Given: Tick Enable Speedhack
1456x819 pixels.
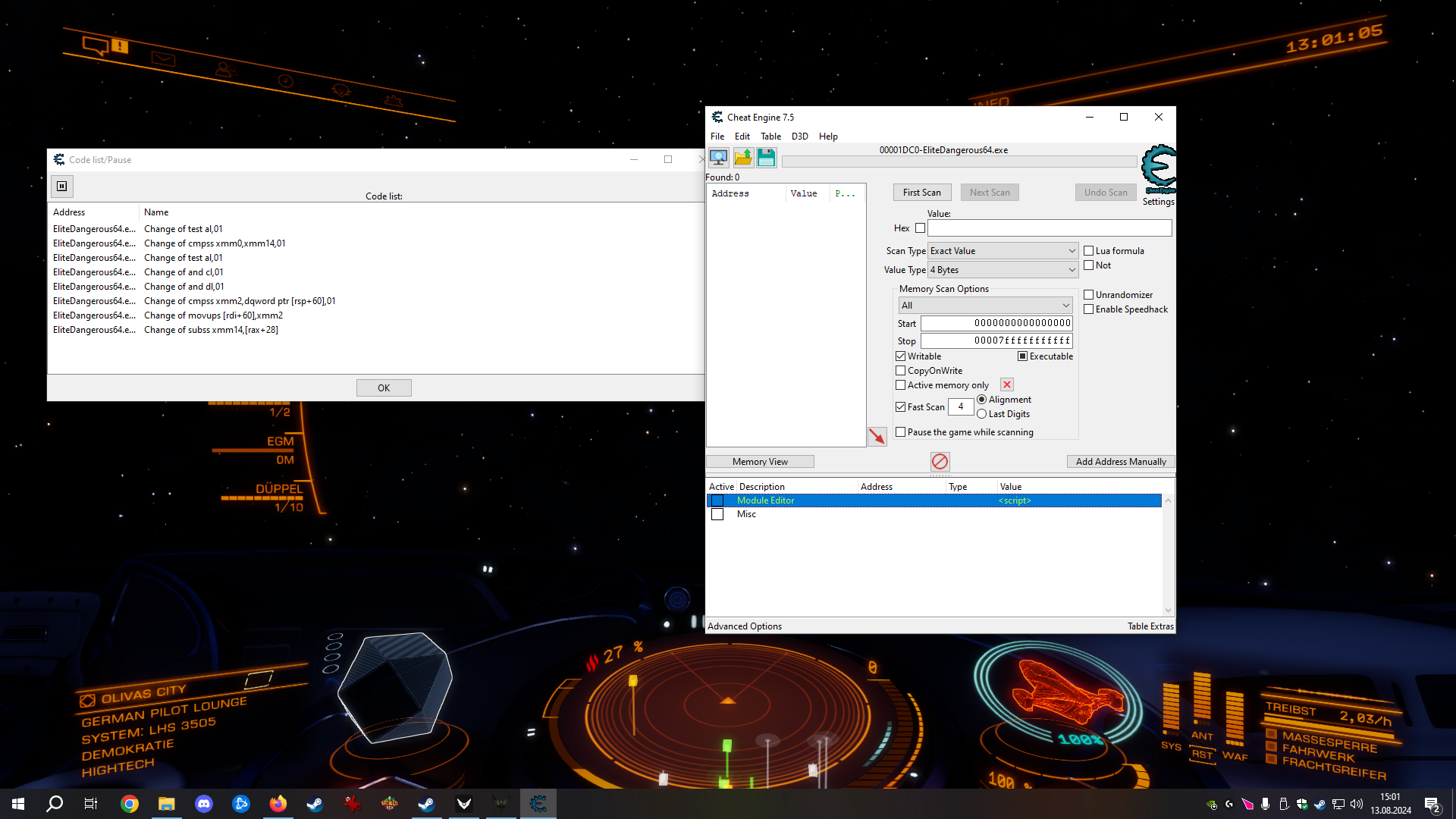Looking at the screenshot, I should [1089, 309].
